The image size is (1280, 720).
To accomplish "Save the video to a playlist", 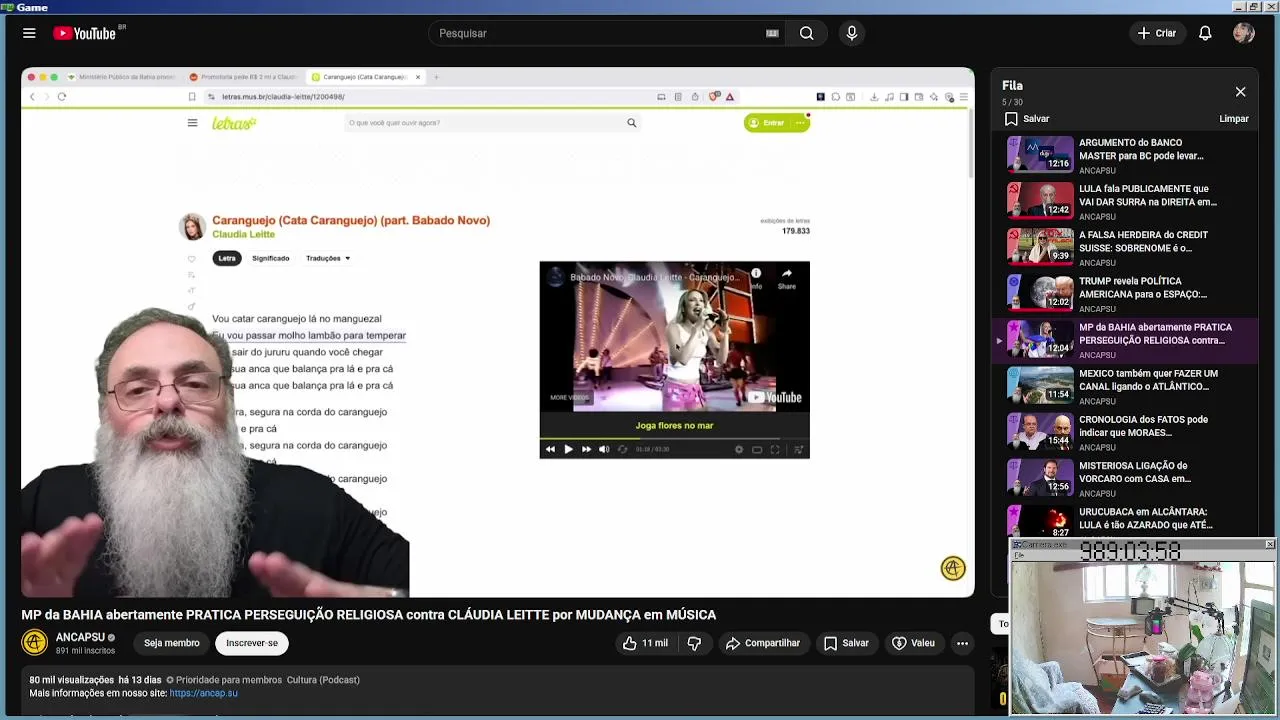I will (x=846, y=643).
